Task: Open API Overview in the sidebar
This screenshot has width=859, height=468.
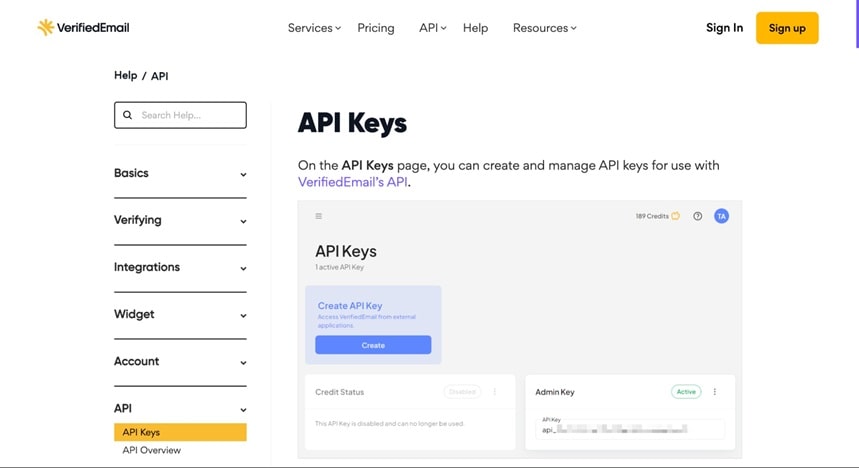Action: tap(151, 450)
